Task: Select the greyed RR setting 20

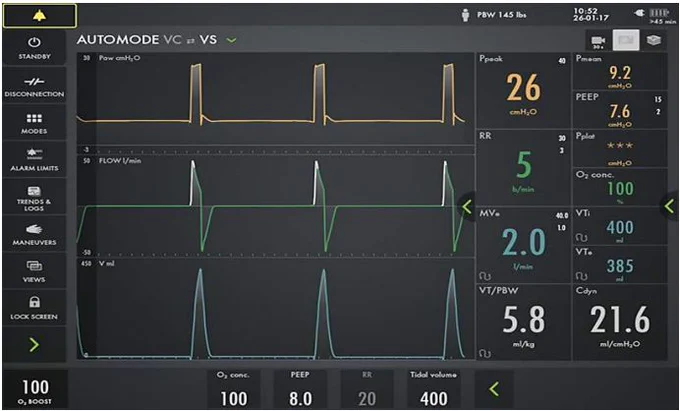Action: [367, 390]
